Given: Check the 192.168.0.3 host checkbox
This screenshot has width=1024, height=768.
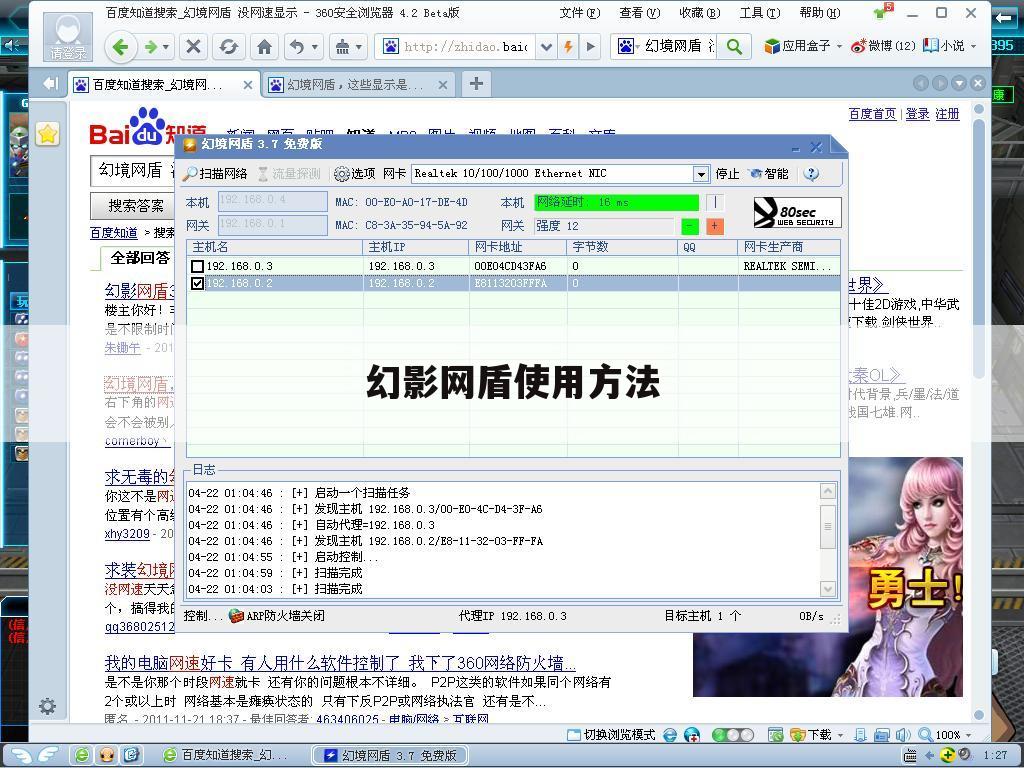Looking at the screenshot, I should point(197,266).
